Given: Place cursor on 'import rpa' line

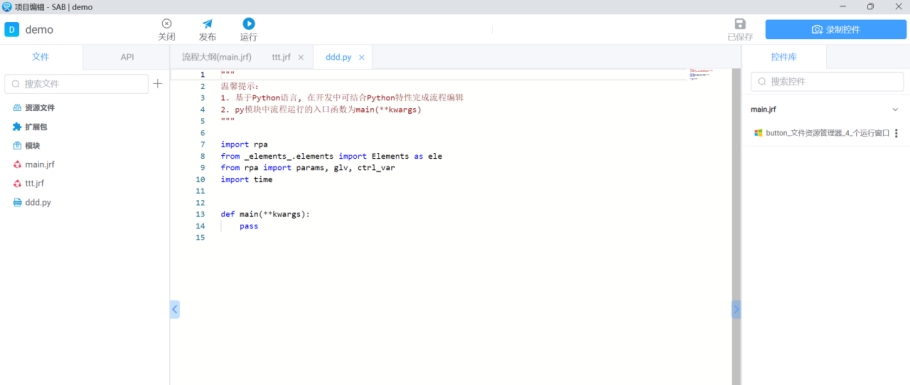Looking at the screenshot, I should (244, 145).
